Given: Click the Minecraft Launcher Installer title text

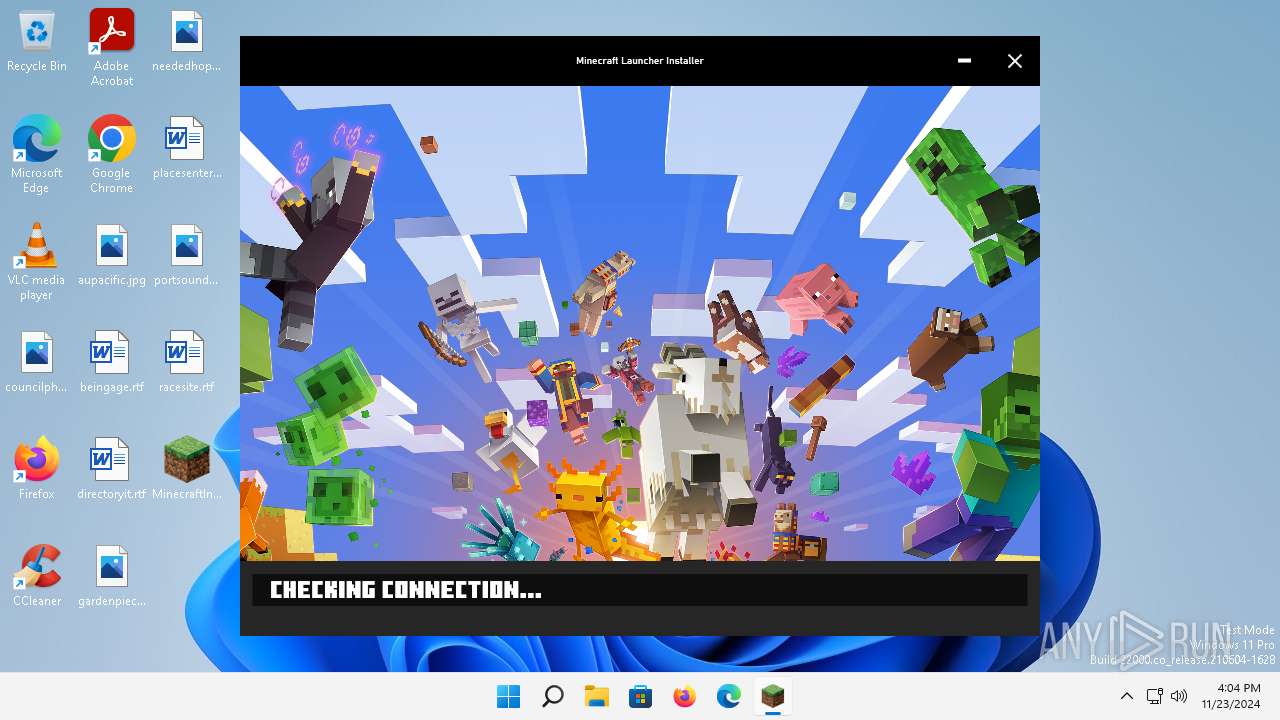Looking at the screenshot, I should tap(640, 61).
